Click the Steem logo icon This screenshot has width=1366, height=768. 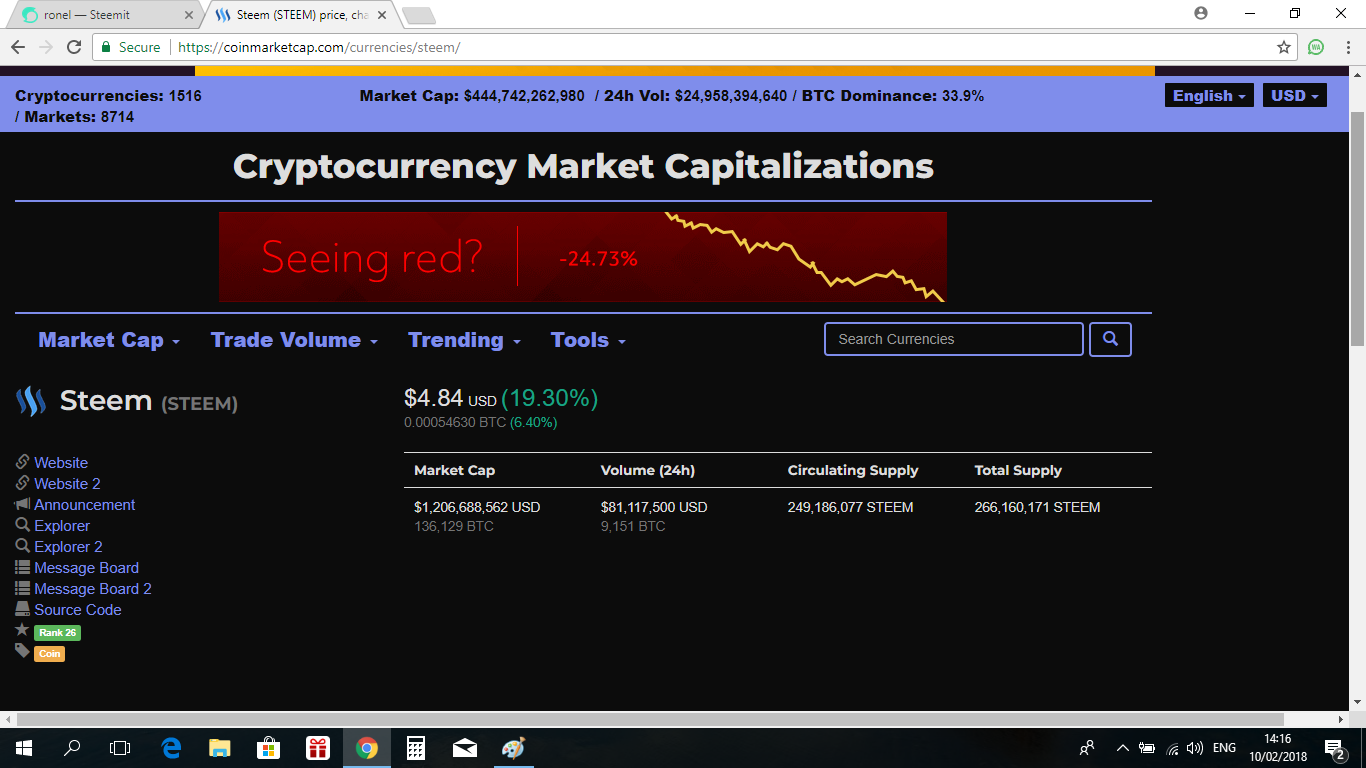31,402
